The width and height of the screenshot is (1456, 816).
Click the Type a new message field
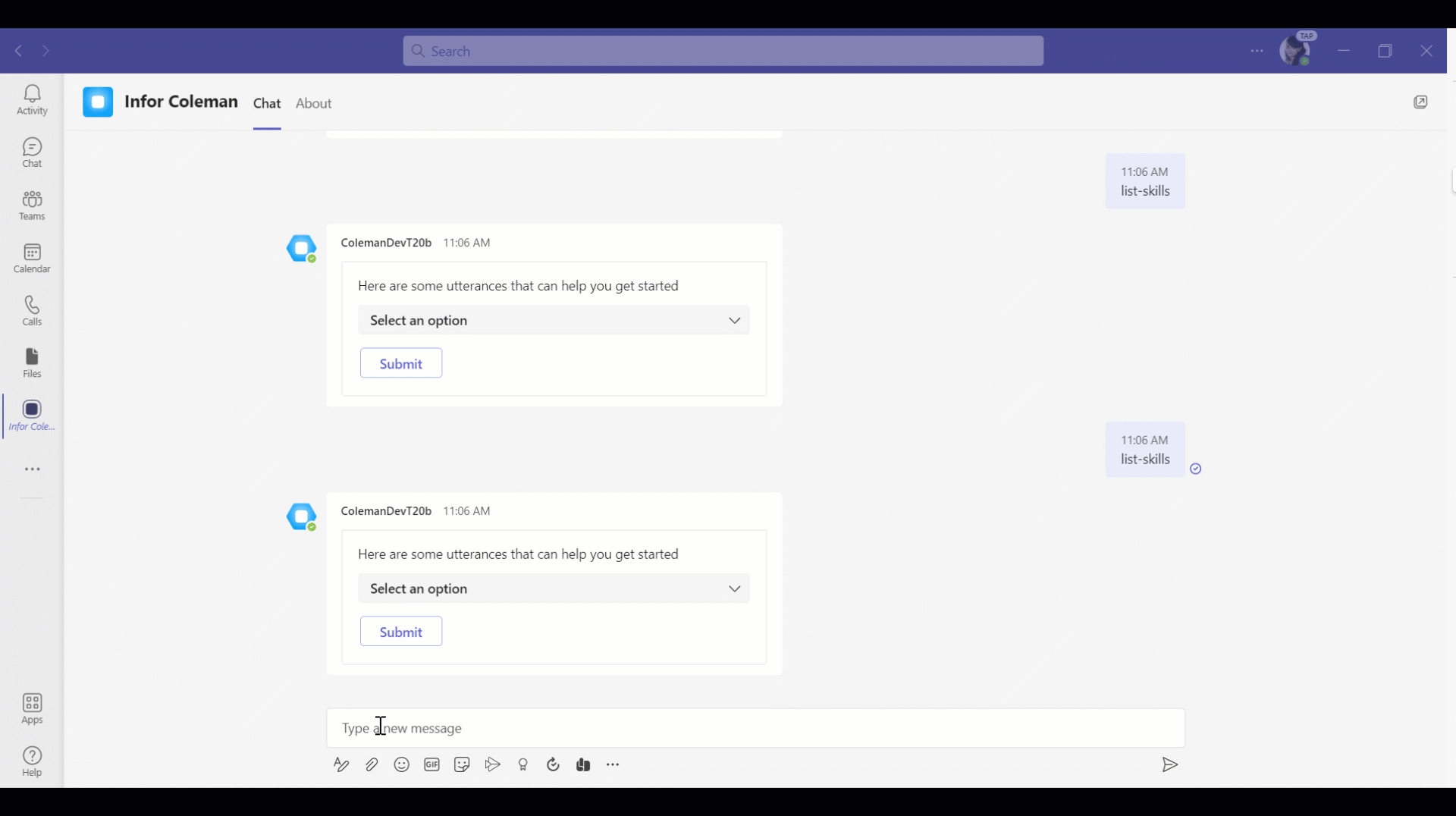coord(755,728)
